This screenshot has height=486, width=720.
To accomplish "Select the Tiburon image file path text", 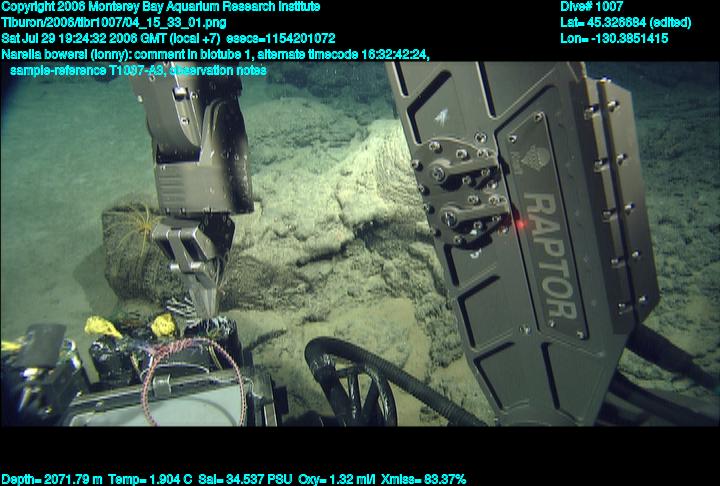I will point(112,22).
